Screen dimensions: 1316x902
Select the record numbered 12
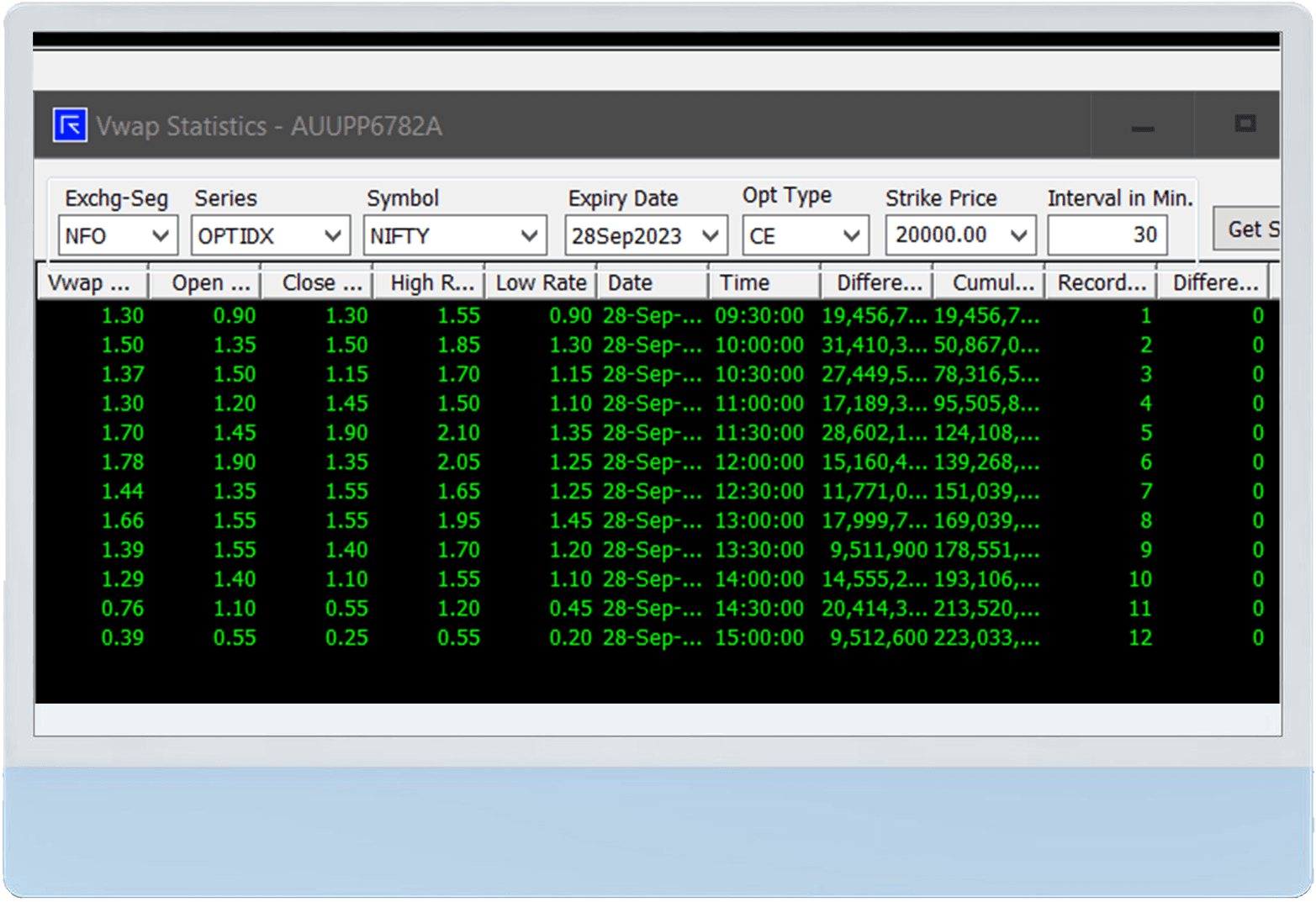click(589, 637)
